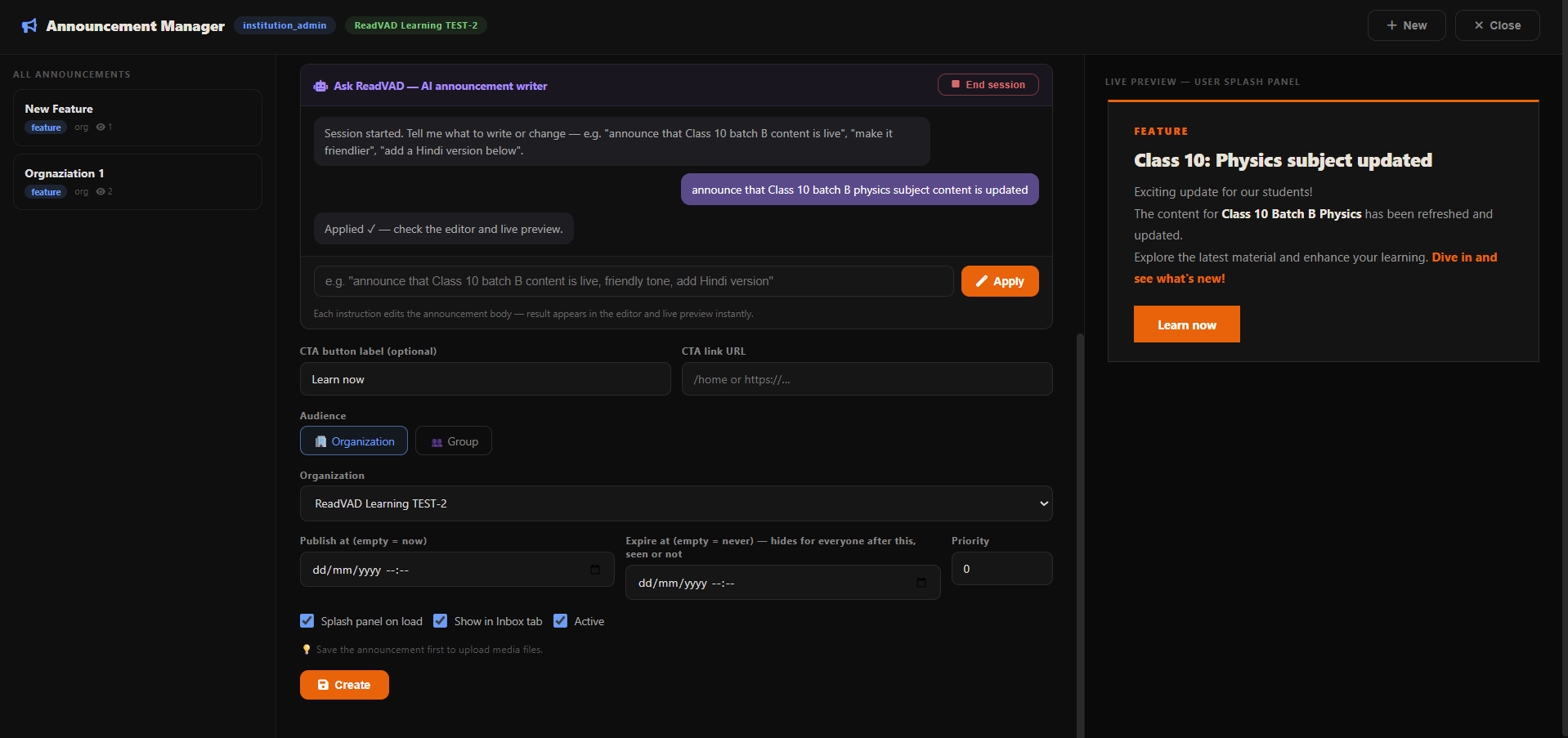Viewport: 1568px width, 738px height.
Task: Click Learn now button in live preview
Action: 1186,324
